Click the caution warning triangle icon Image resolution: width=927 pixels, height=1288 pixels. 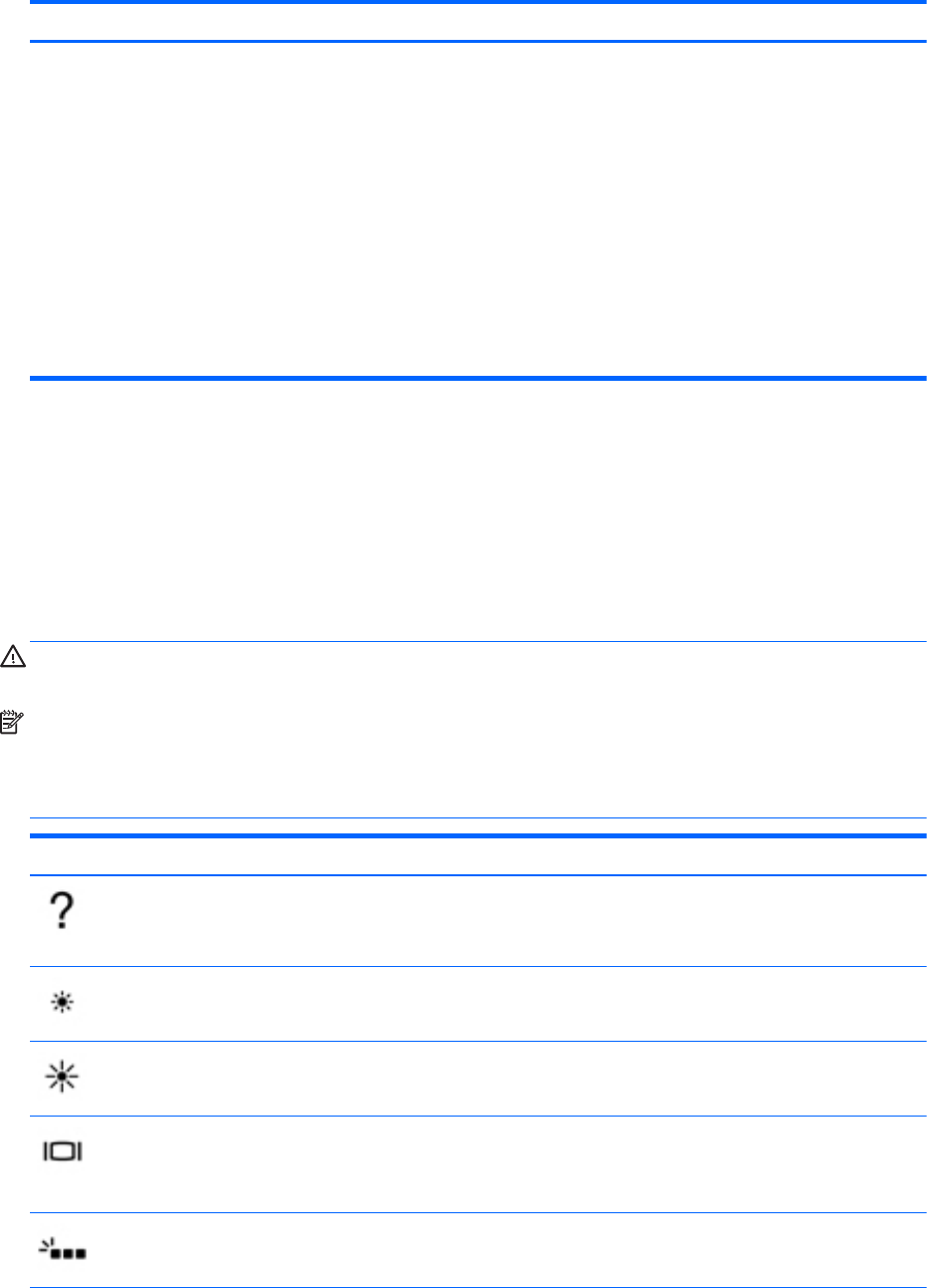tap(12, 656)
